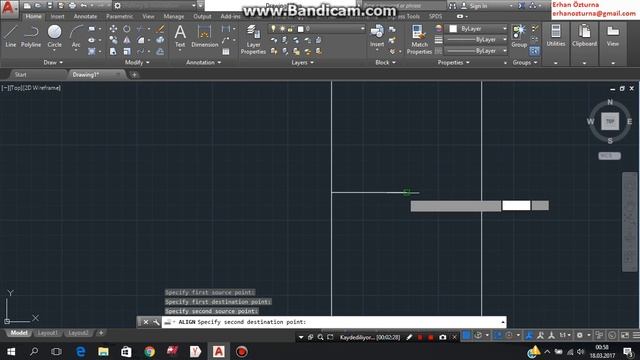This screenshot has width=640, height=360.
Task: Expand the Groups panel
Action: pos(525,62)
